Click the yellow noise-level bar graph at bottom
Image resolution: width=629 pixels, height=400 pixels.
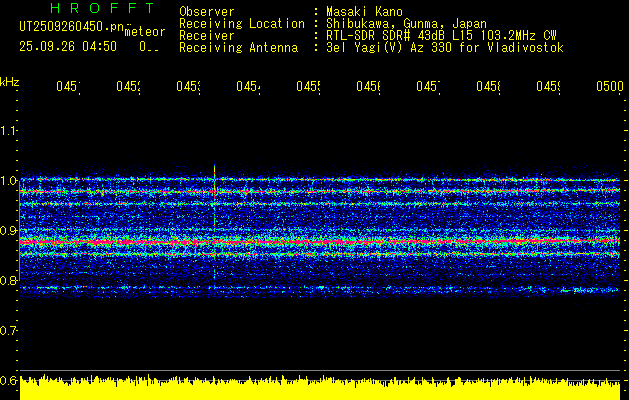tap(320, 388)
